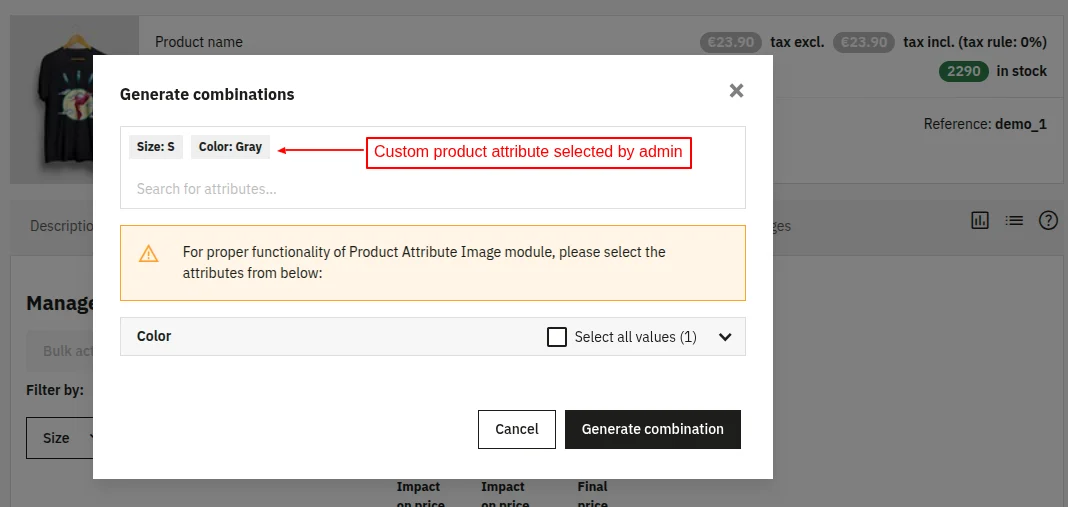The image size is (1068, 507).
Task: Click the Color attribute group header
Action: pyautogui.click(x=155, y=337)
